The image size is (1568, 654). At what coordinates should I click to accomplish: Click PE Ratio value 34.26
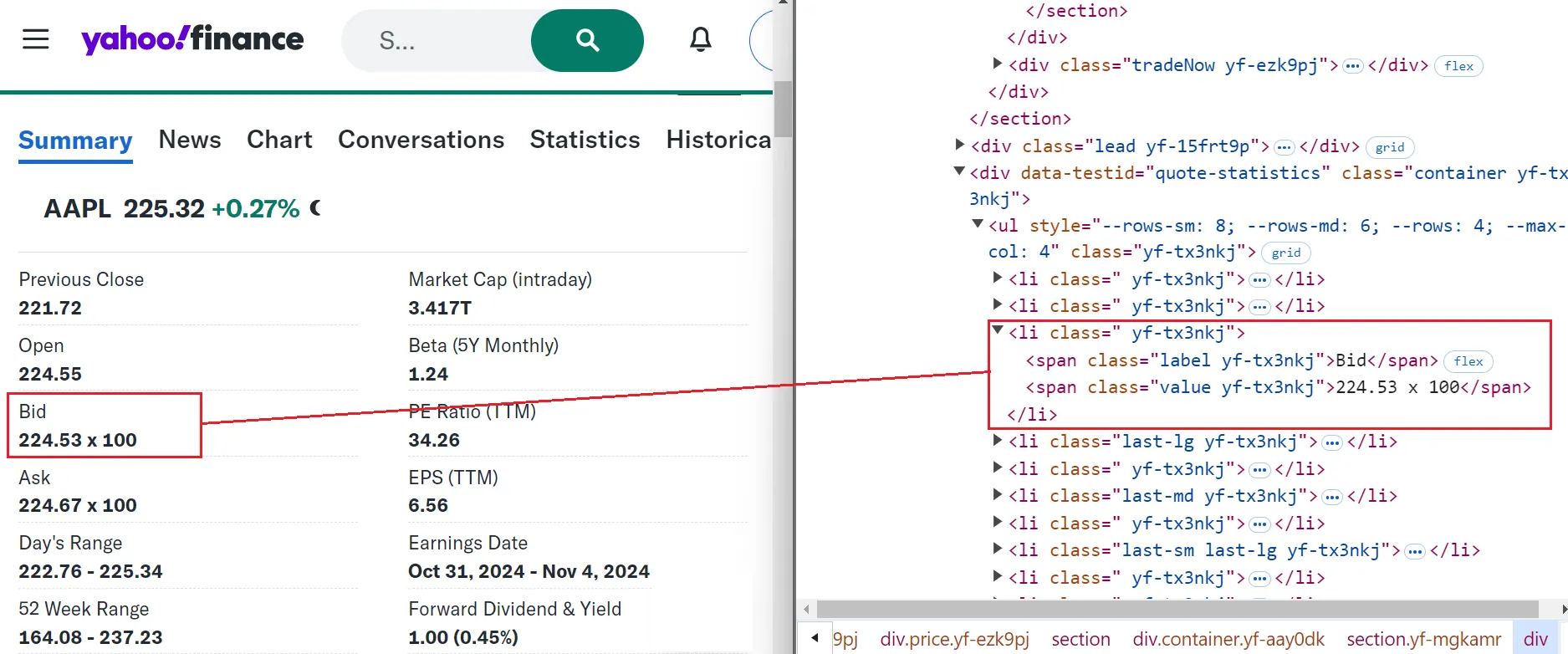pos(434,440)
